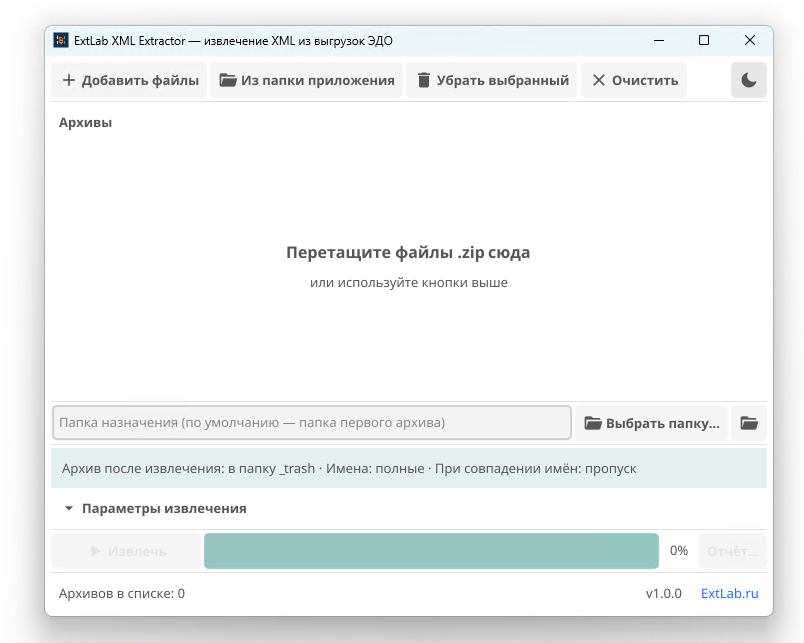Click the extraction settings summary banner

[x=409, y=468]
